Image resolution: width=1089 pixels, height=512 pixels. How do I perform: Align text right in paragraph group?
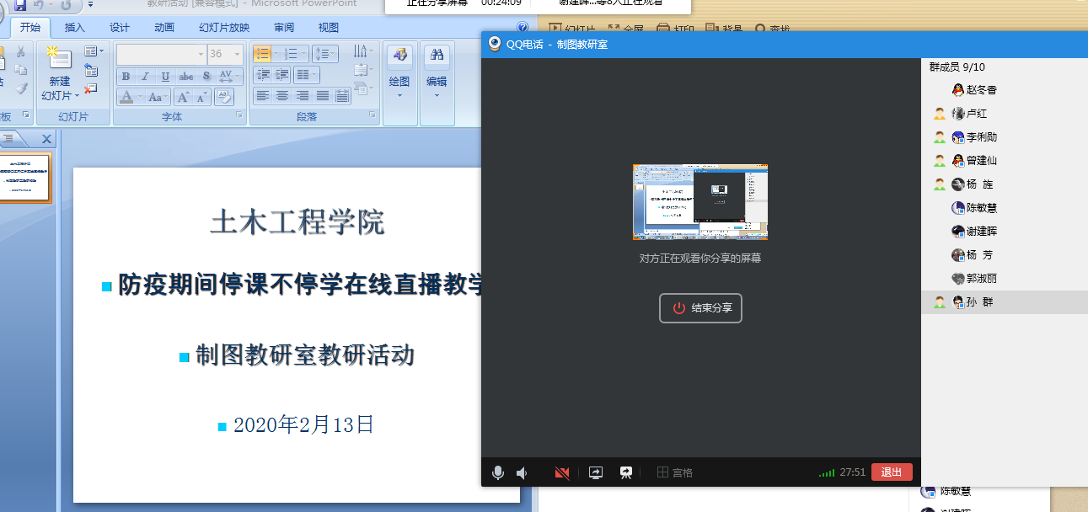click(302, 96)
